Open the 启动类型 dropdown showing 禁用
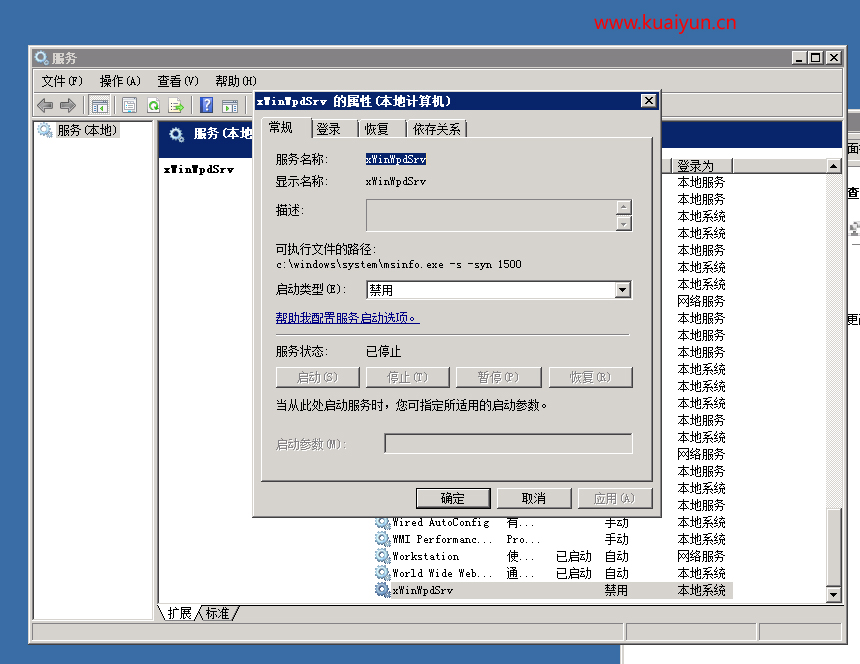Screen dimensions: 860x664 624,290
